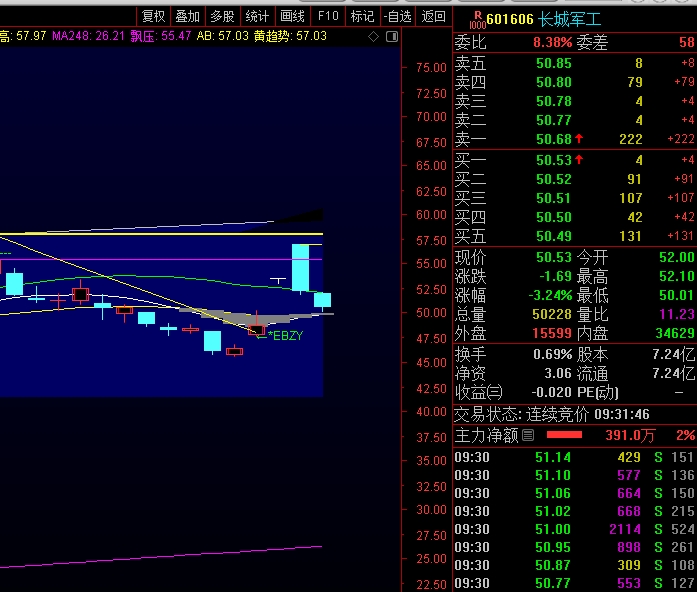Open F10 company info
697x592 pixels.
click(328, 16)
